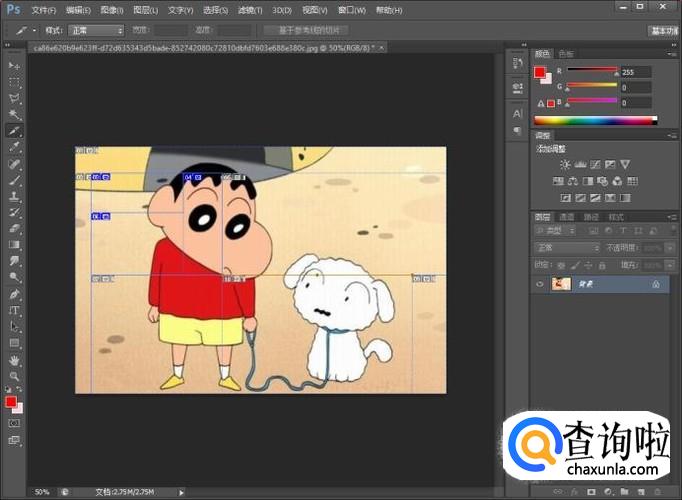Viewport: 682px width, 500px height.
Task: Select the Magic Wand tool
Action: click(x=14, y=114)
